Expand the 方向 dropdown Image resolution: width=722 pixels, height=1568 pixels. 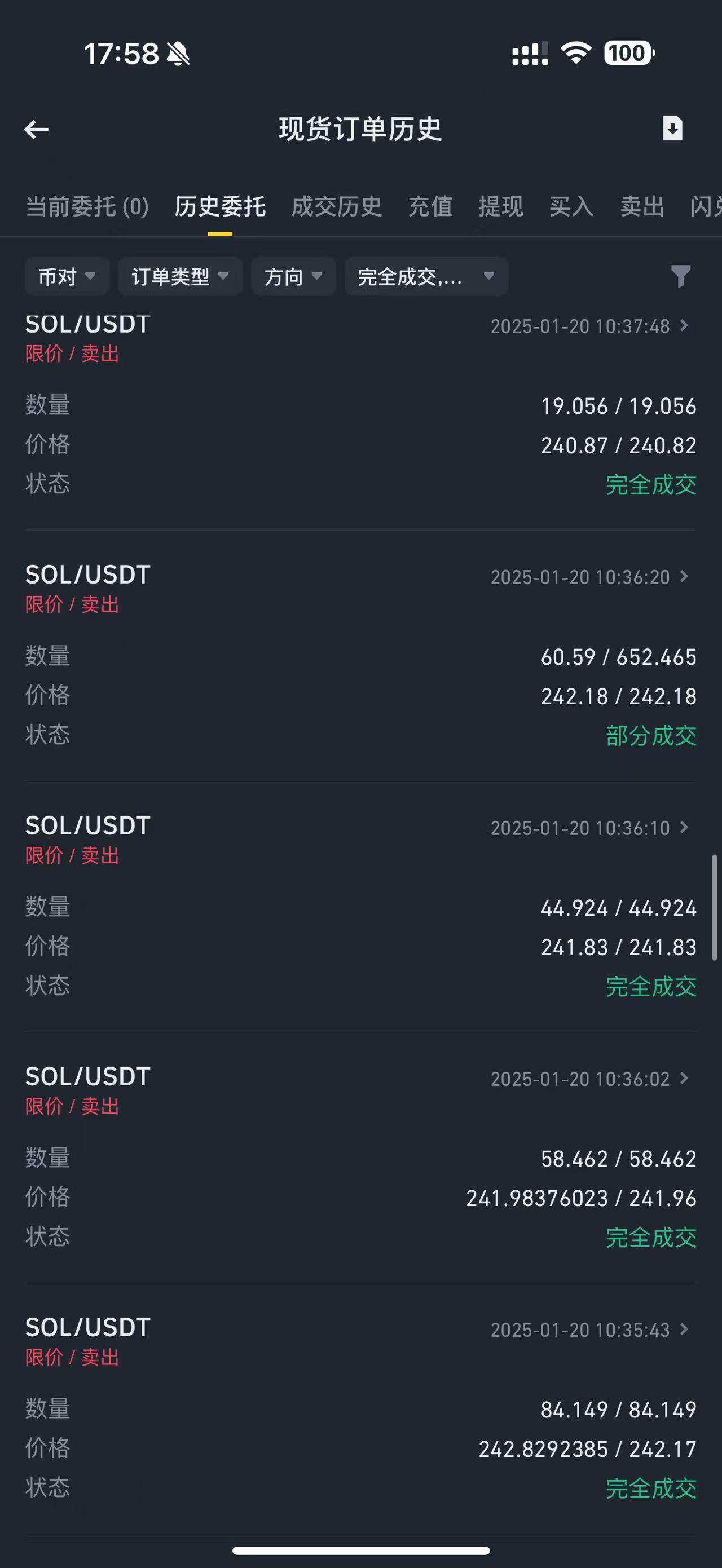(293, 276)
